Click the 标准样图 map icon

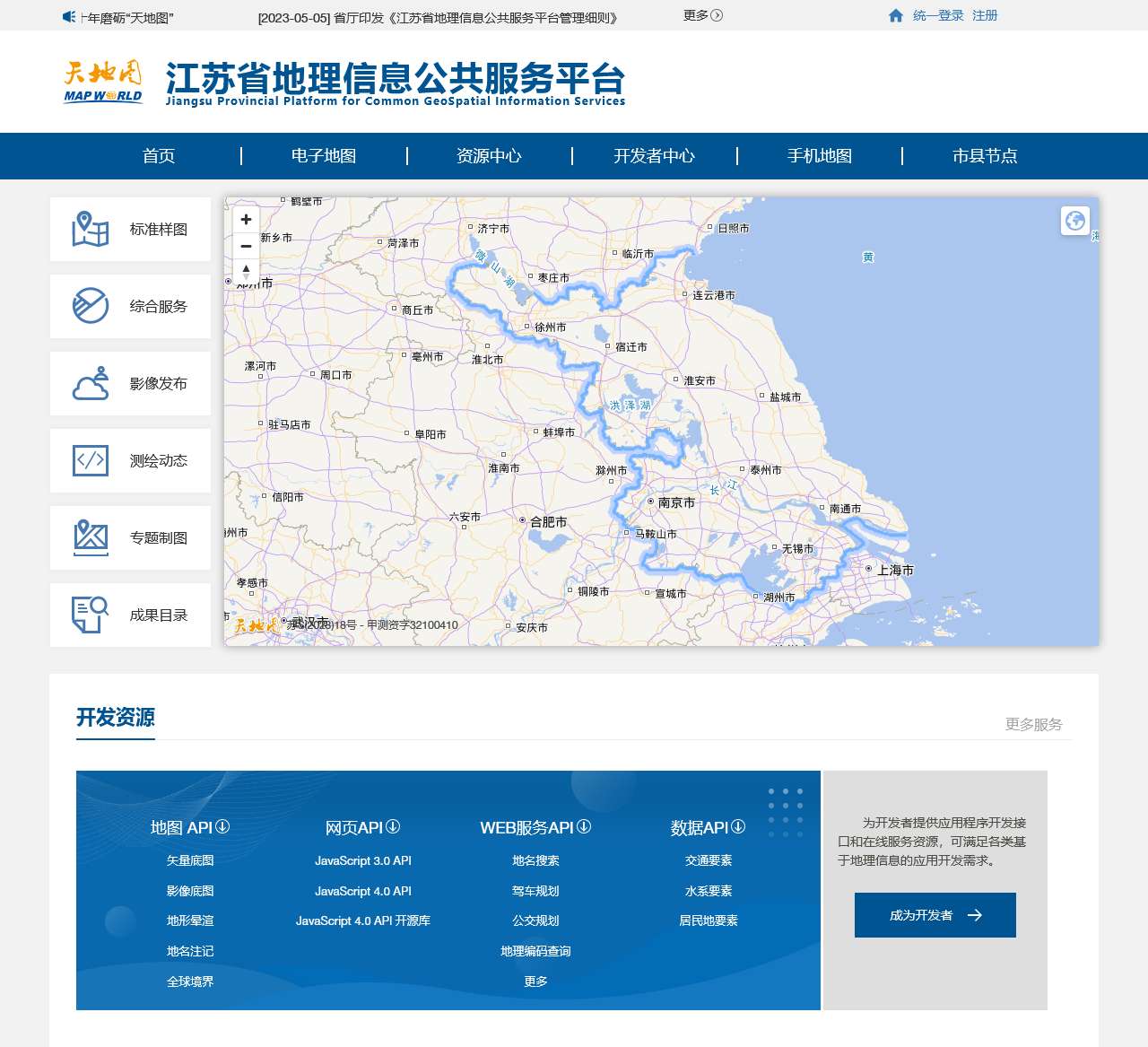(91, 230)
